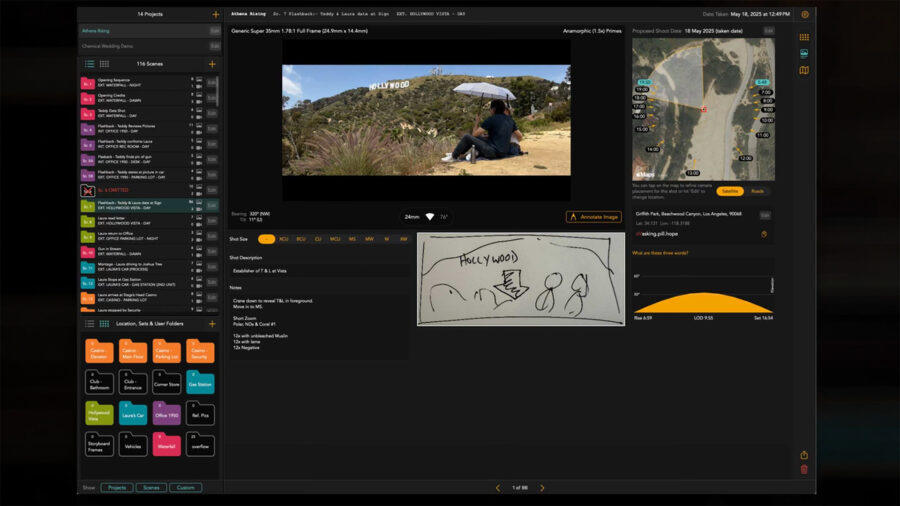
Task: Click into the Shot Description field
Action: [x=320, y=271]
